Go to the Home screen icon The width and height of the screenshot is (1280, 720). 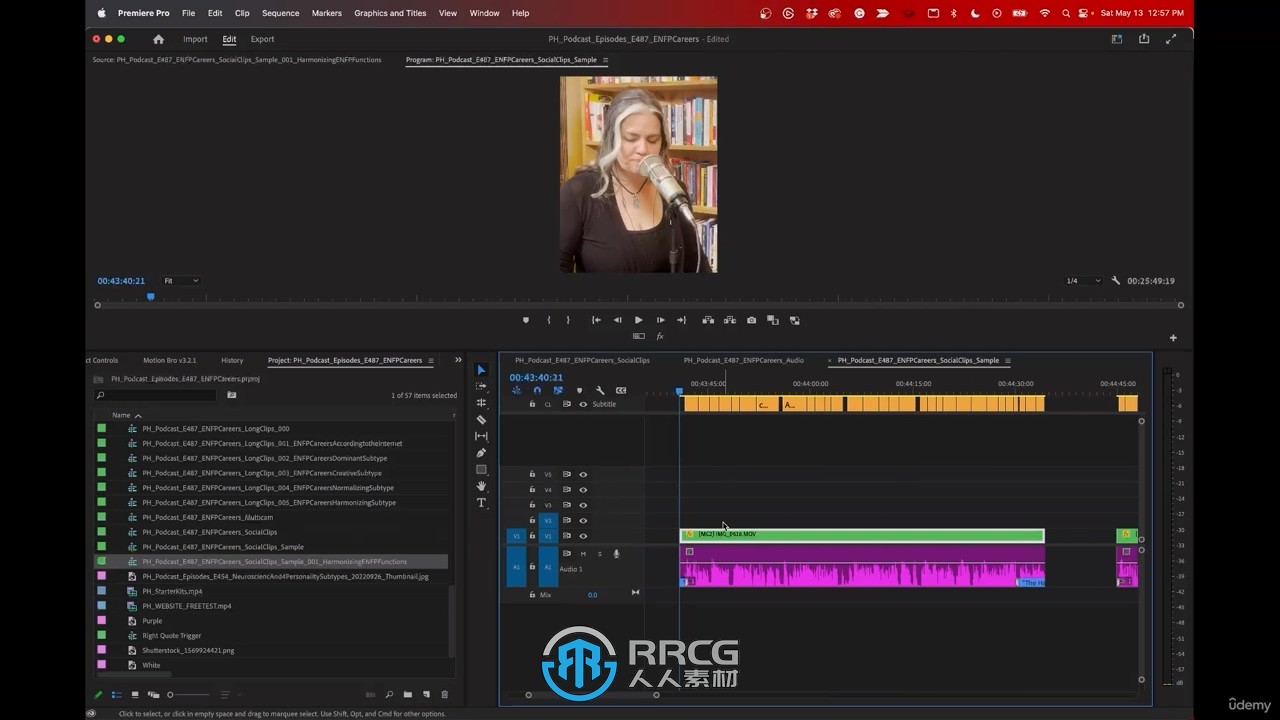point(158,39)
